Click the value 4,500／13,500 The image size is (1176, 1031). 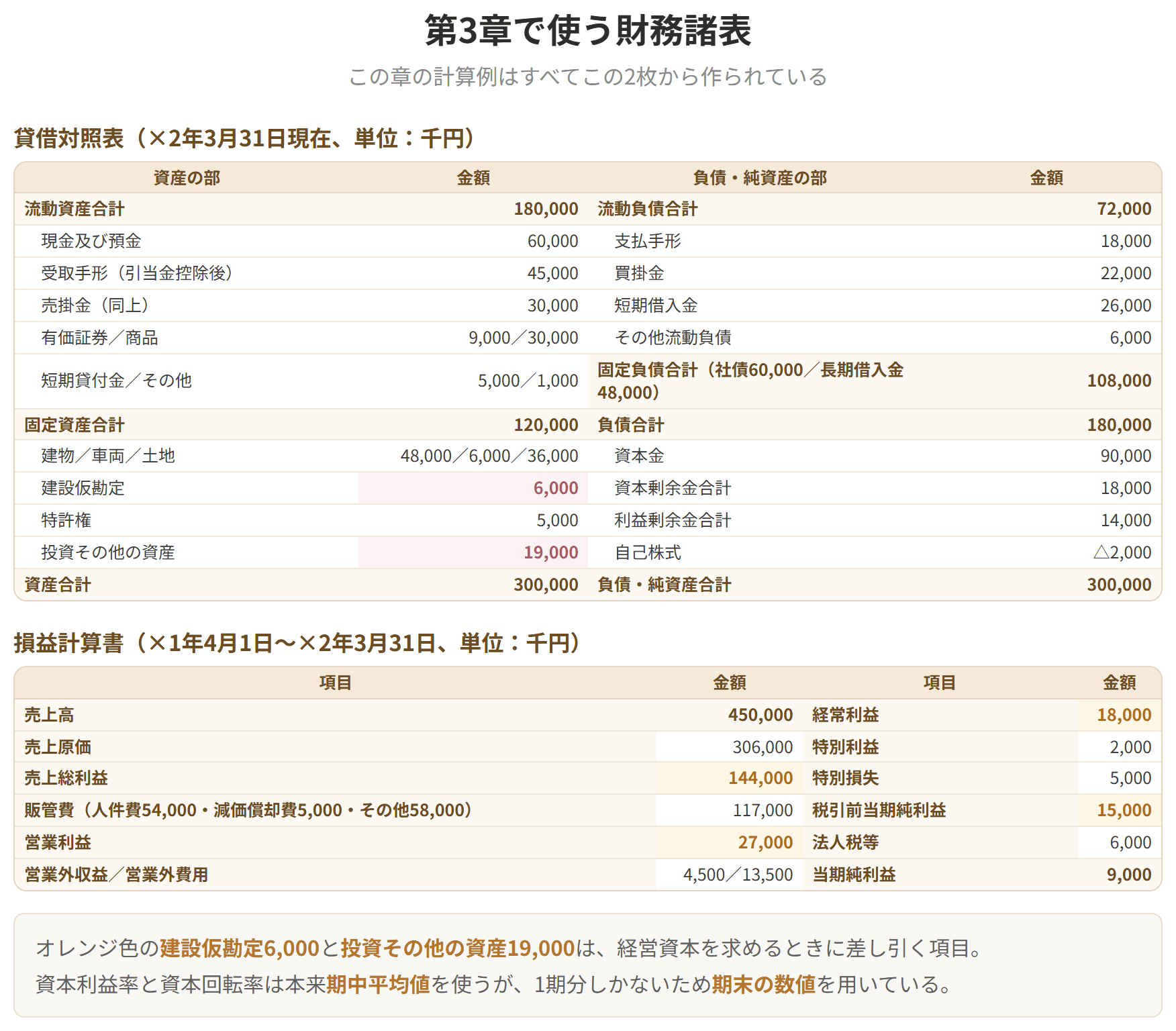coord(738,875)
